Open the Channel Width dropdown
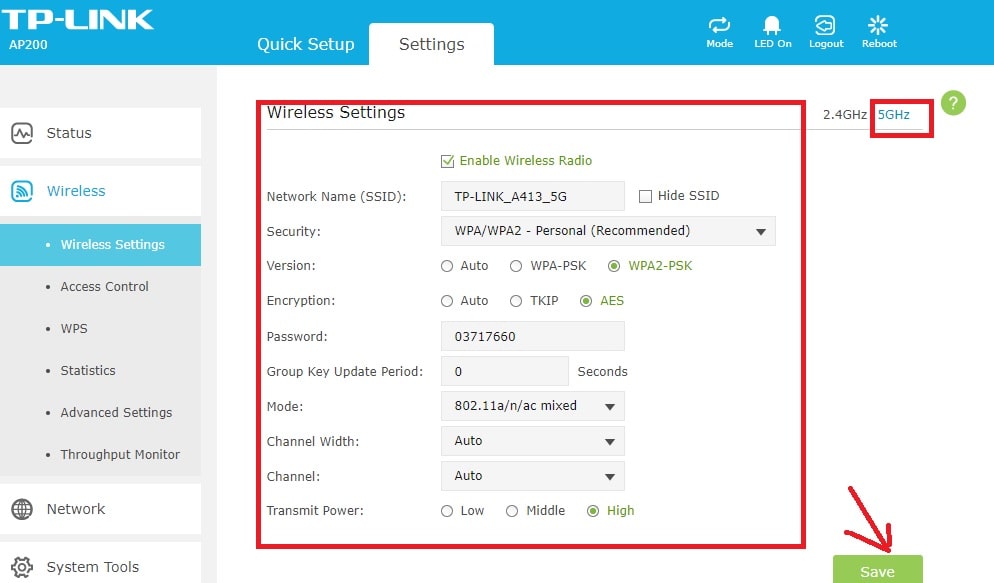 tap(532, 441)
